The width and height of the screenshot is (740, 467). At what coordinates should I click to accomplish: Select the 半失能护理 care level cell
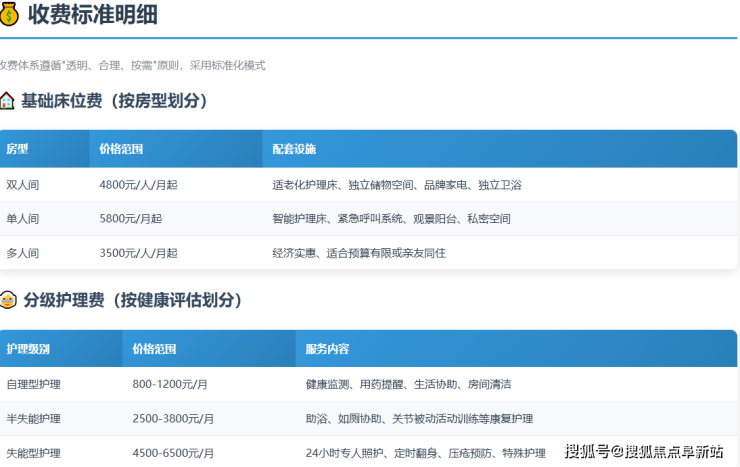33,418
